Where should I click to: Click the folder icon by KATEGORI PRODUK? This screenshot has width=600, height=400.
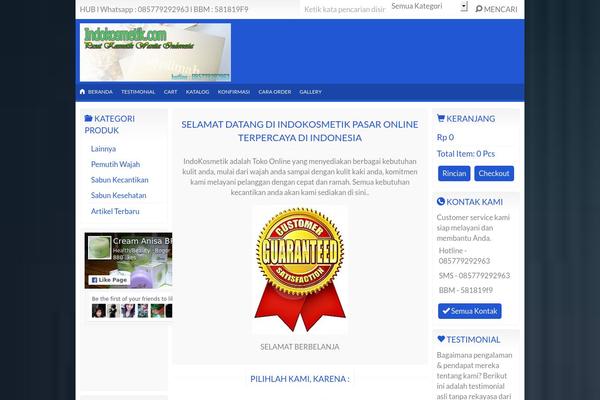coord(88,118)
